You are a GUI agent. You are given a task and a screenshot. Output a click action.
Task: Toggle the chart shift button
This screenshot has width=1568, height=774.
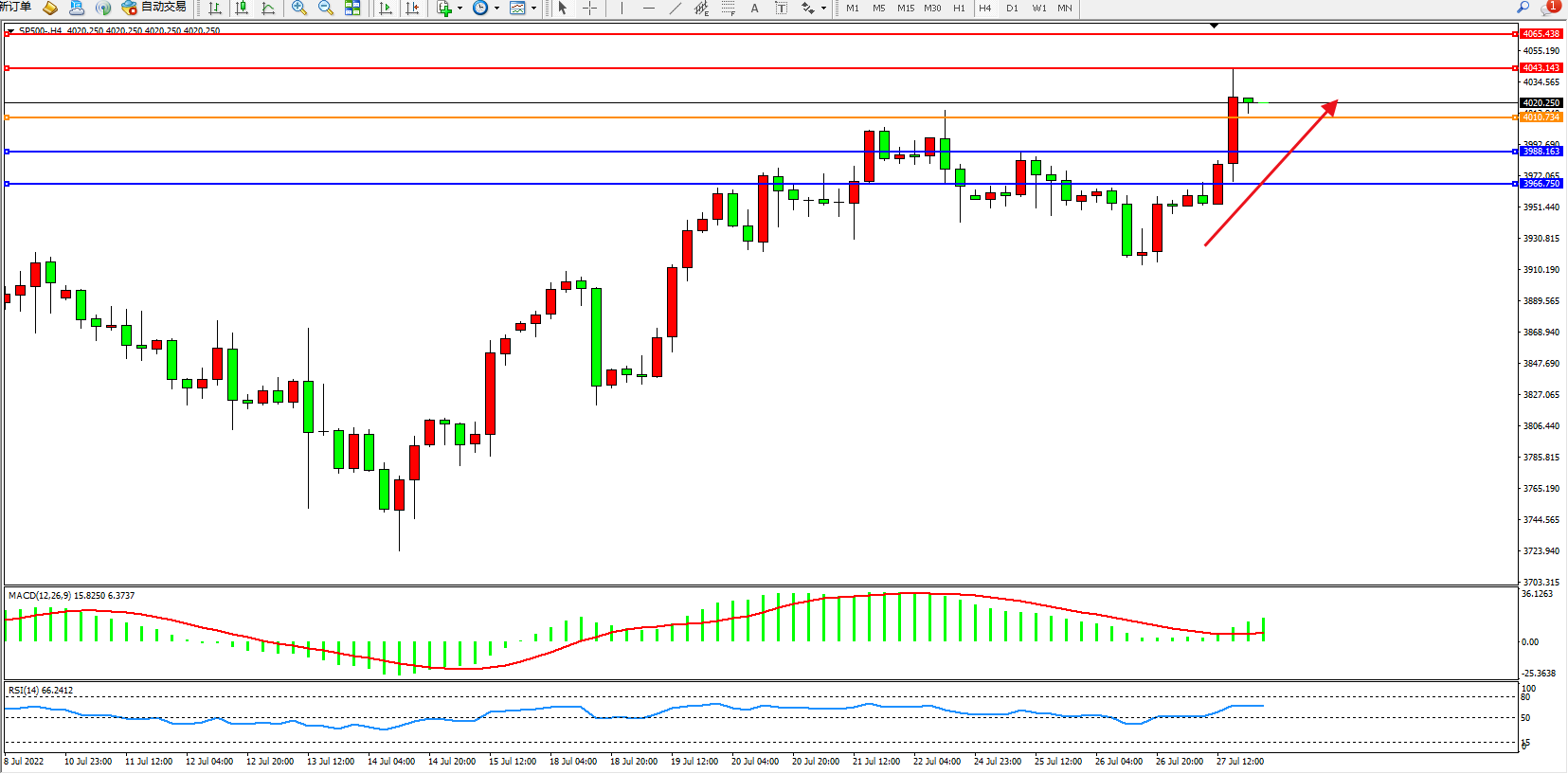tap(412, 9)
